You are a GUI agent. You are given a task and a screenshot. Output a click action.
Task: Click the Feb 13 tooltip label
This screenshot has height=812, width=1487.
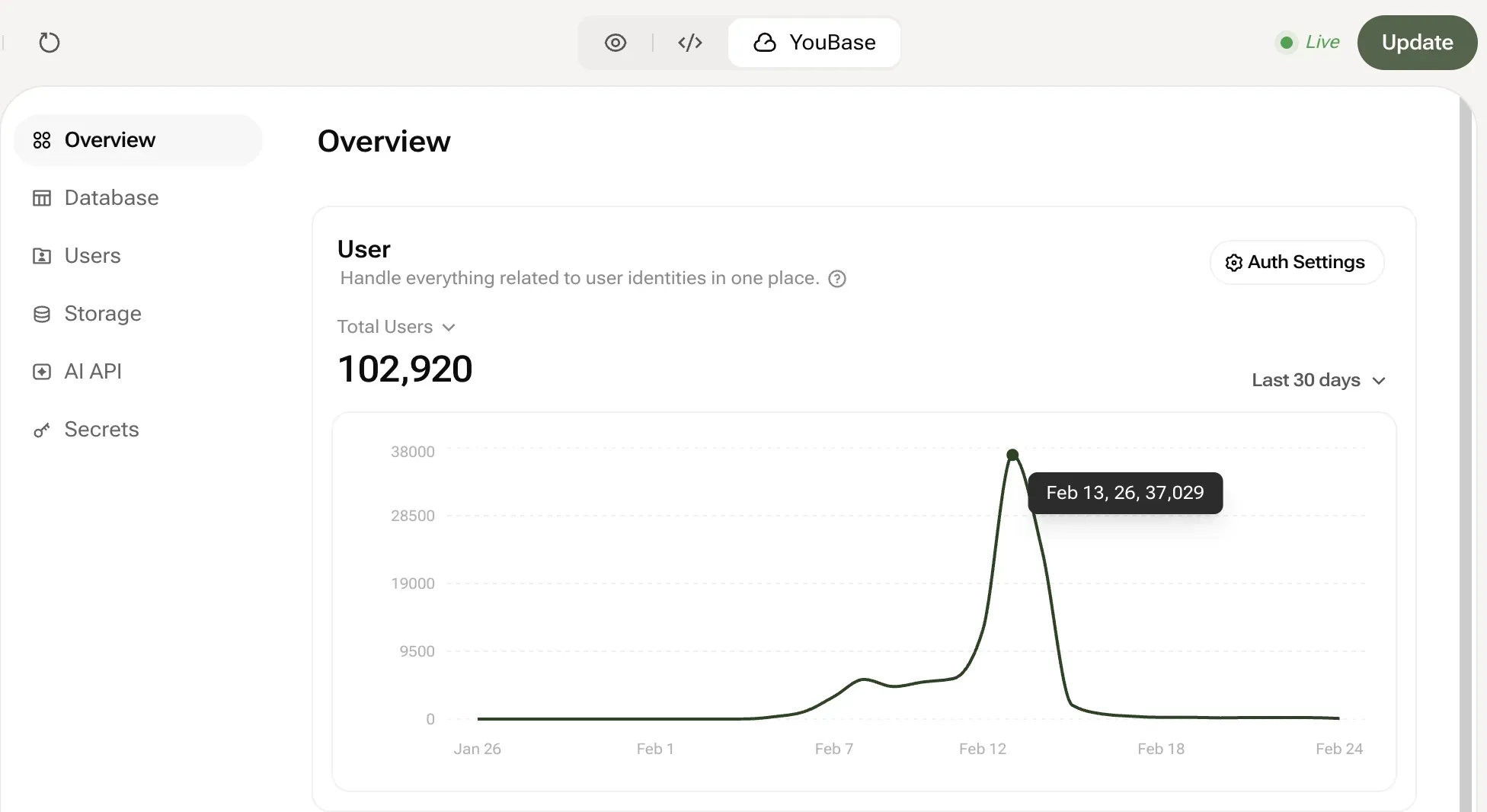coord(1125,493)
